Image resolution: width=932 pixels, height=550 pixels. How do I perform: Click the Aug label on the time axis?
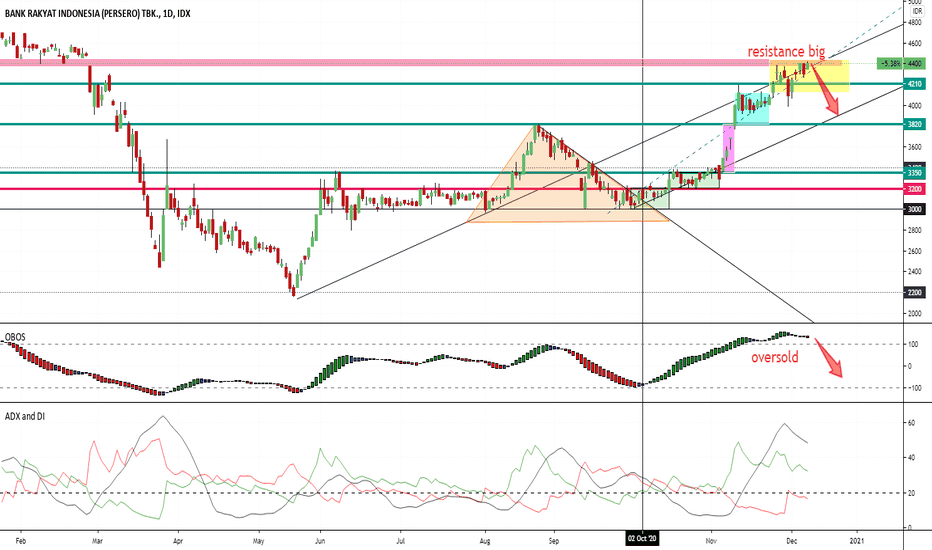(x=485, y=541)
